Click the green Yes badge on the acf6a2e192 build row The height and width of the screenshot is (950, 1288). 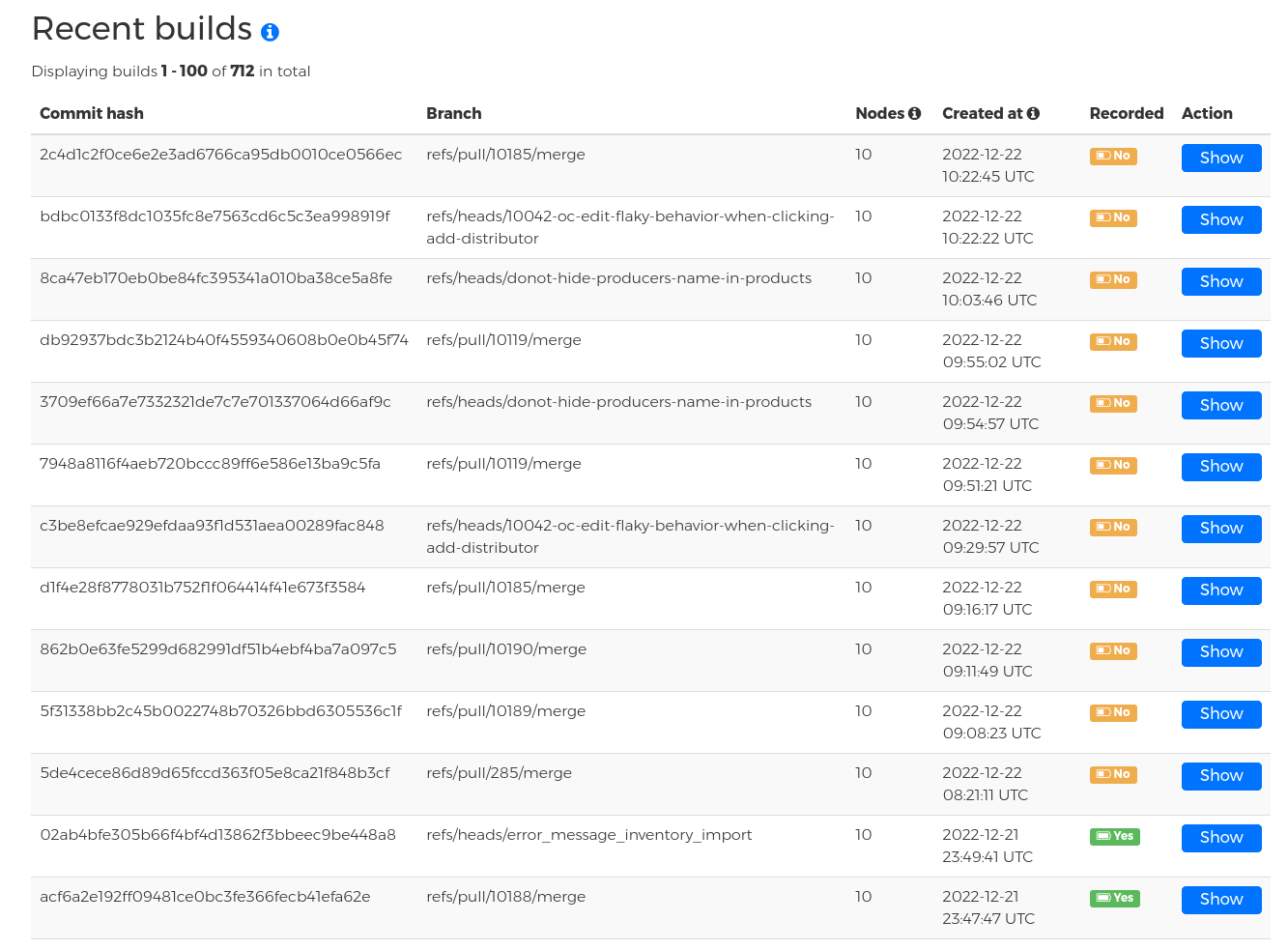click(1114, 898)
